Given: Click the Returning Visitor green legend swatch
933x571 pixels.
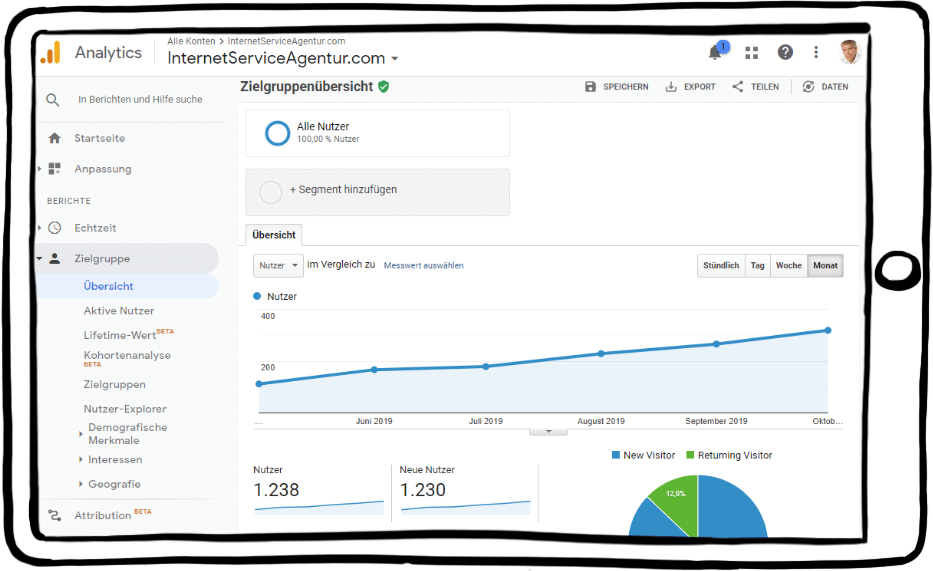Looking at the screenshot, I should [690, 455].
